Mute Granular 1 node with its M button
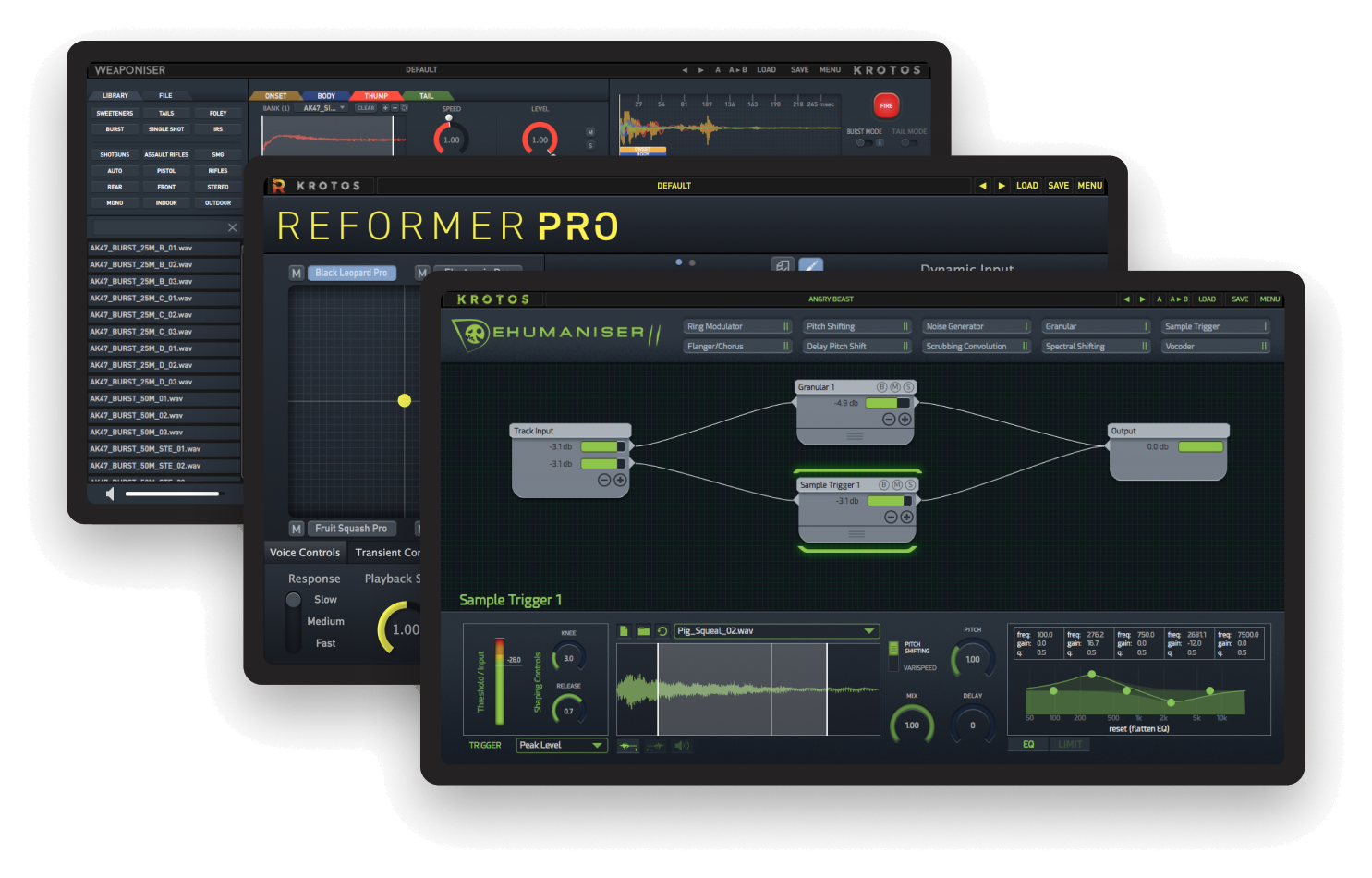 click(x=895, y=387)
